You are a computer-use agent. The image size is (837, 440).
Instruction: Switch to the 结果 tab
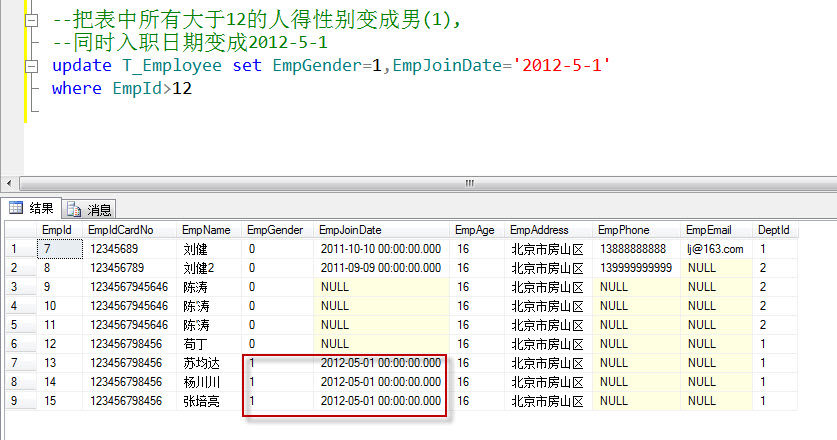tap(31, 208)
